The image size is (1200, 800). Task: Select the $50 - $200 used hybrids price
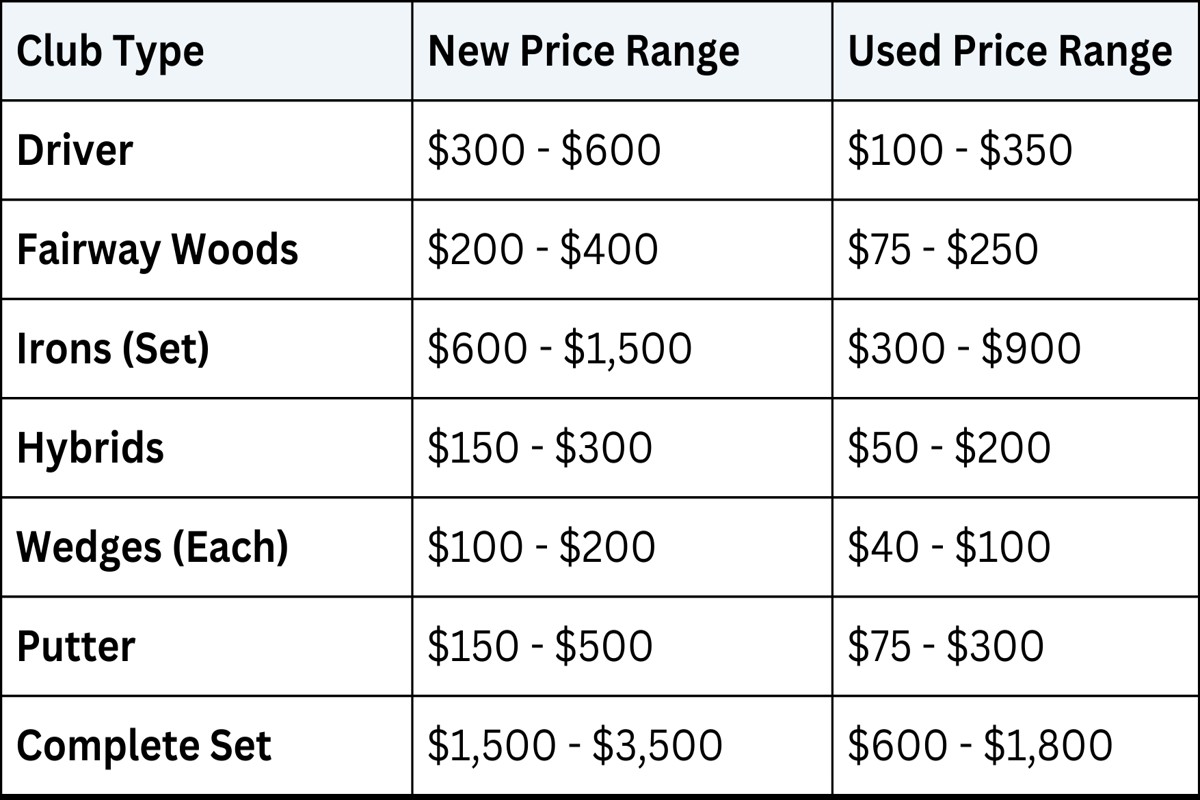949,447
